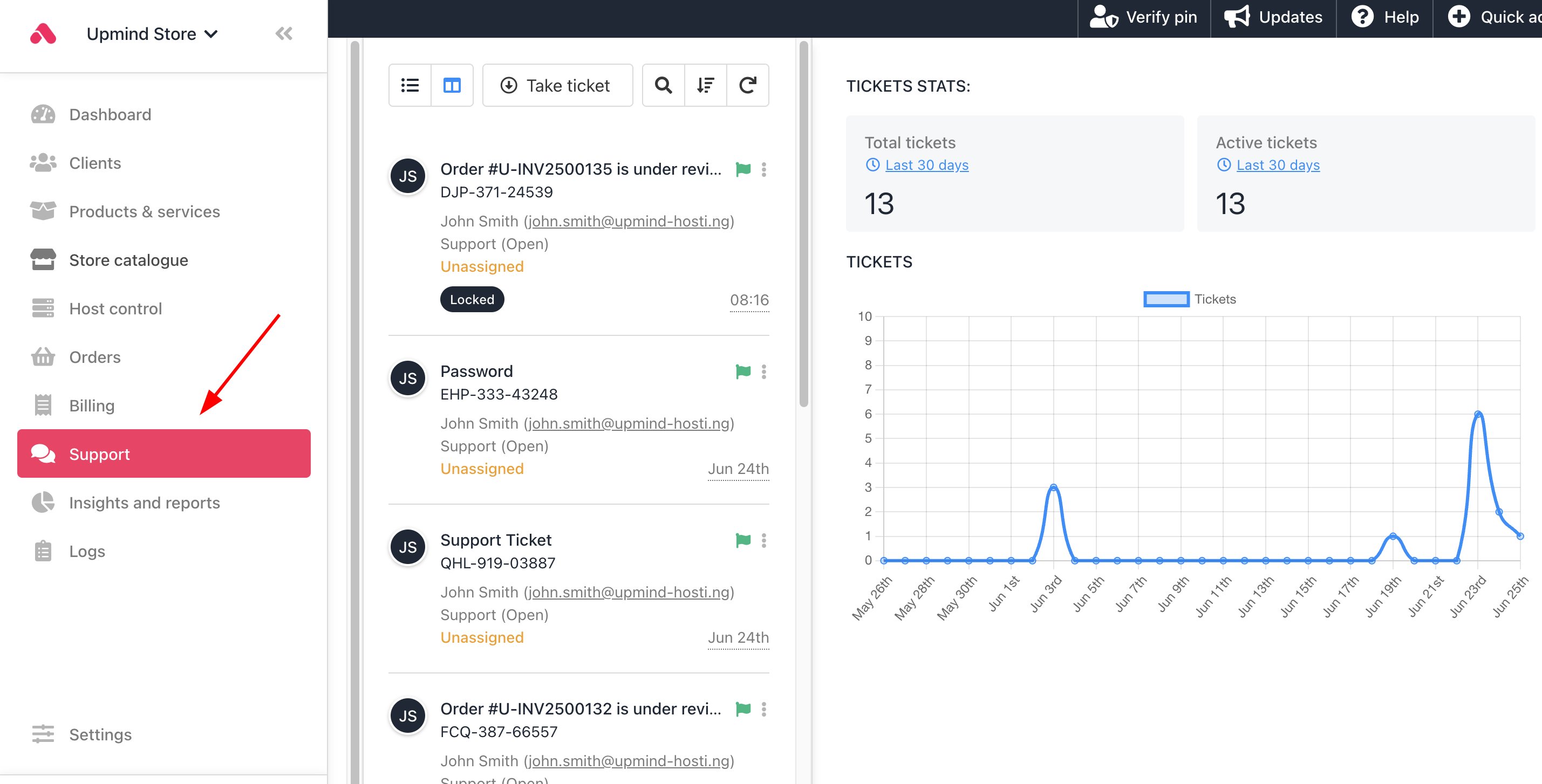Click green flag on Password ticket

(x=743, y=372)
